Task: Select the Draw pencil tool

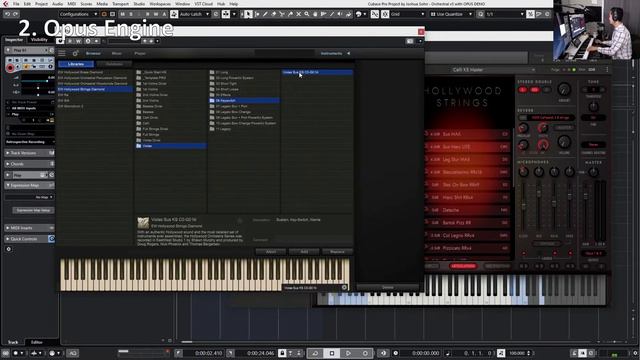Action: [x=265, y=14]
